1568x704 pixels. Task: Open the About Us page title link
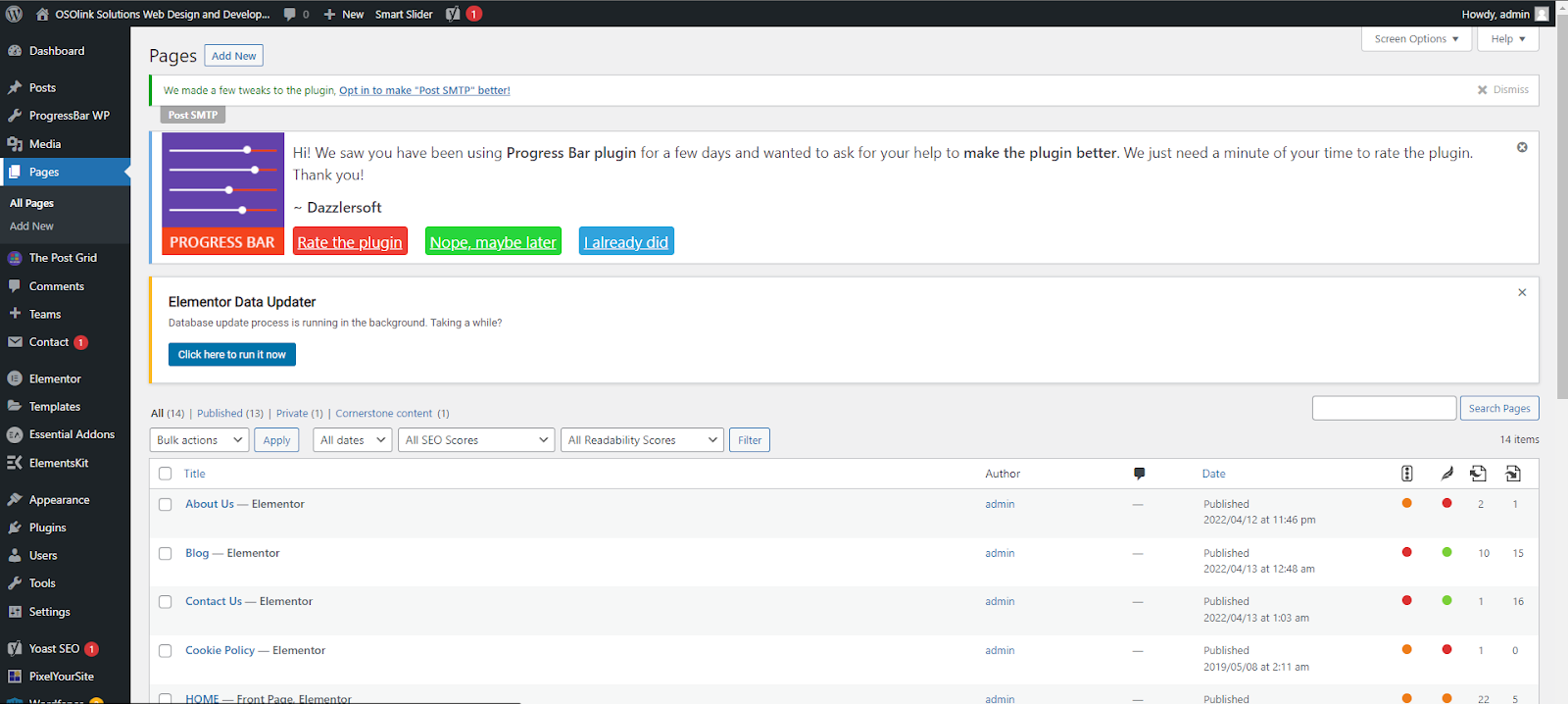point(210,504)
